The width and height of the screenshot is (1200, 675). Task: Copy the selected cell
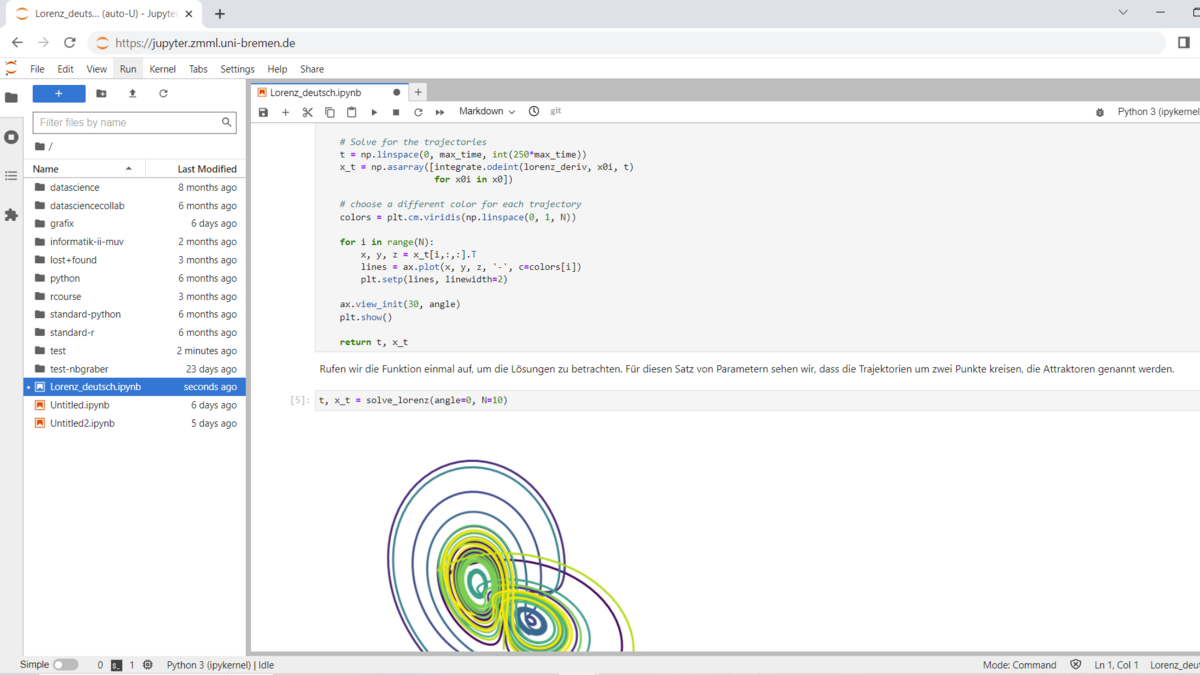coord(329,112)
